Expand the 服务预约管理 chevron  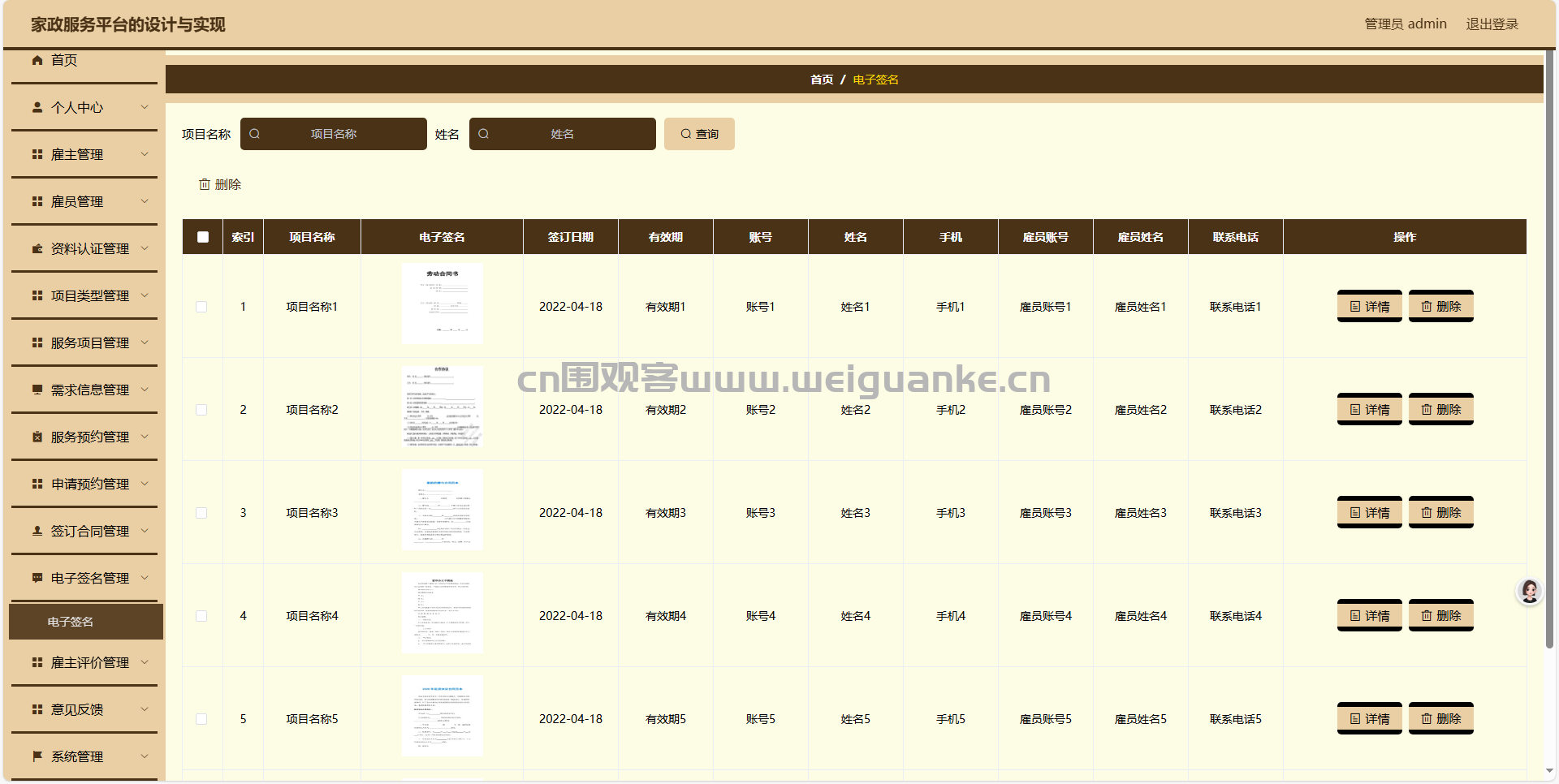[145, 437]
